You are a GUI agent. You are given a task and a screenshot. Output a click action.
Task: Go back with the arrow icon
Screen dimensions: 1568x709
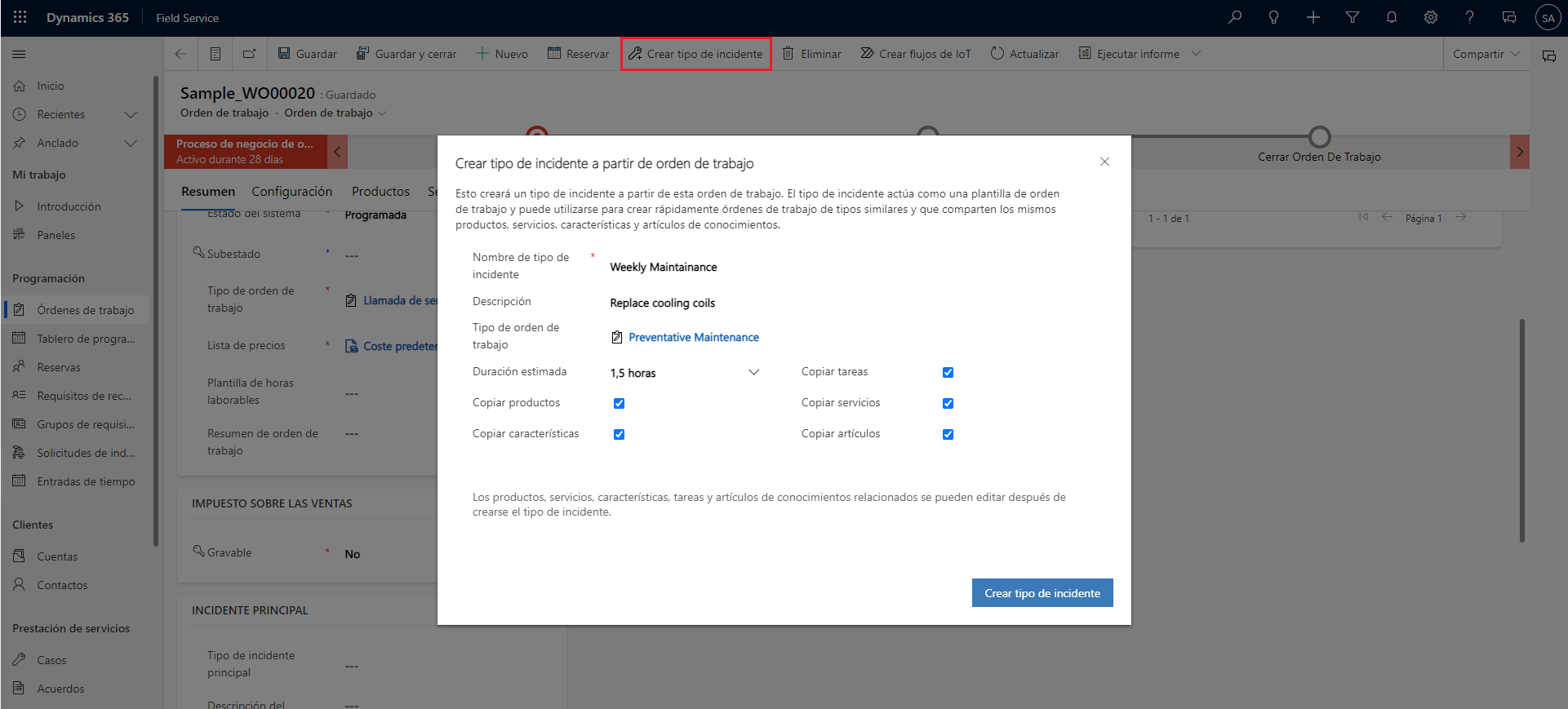tap(181, 54)
